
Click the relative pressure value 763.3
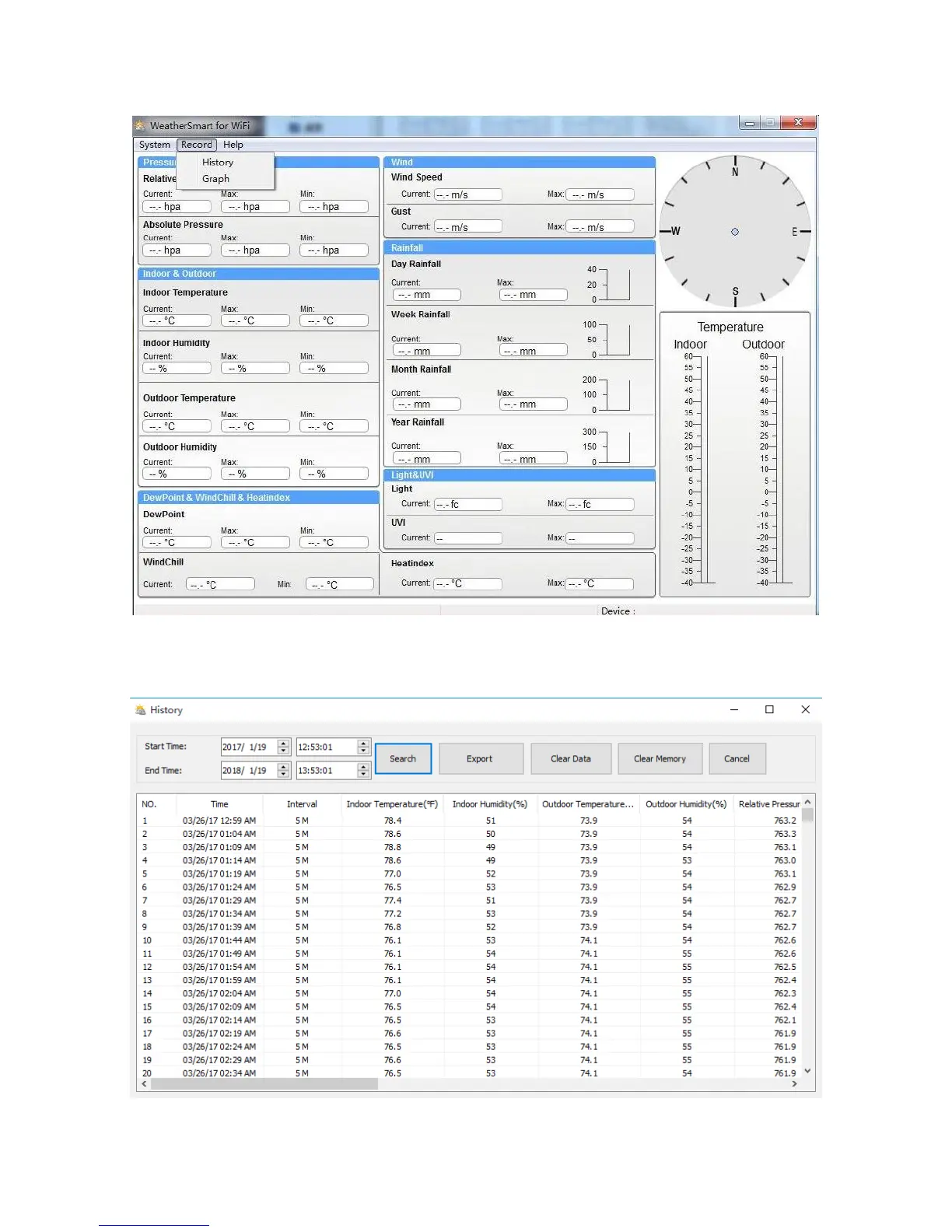(785, 834)
